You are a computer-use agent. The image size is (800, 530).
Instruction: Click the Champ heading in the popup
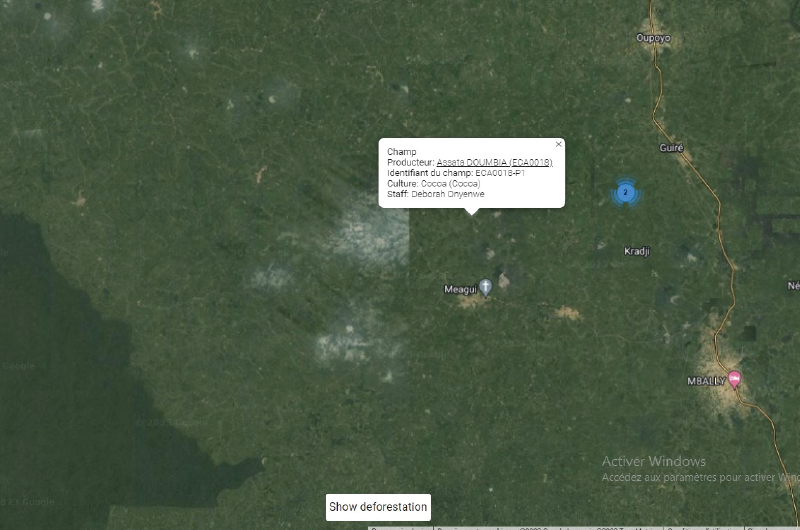(401, 152)
